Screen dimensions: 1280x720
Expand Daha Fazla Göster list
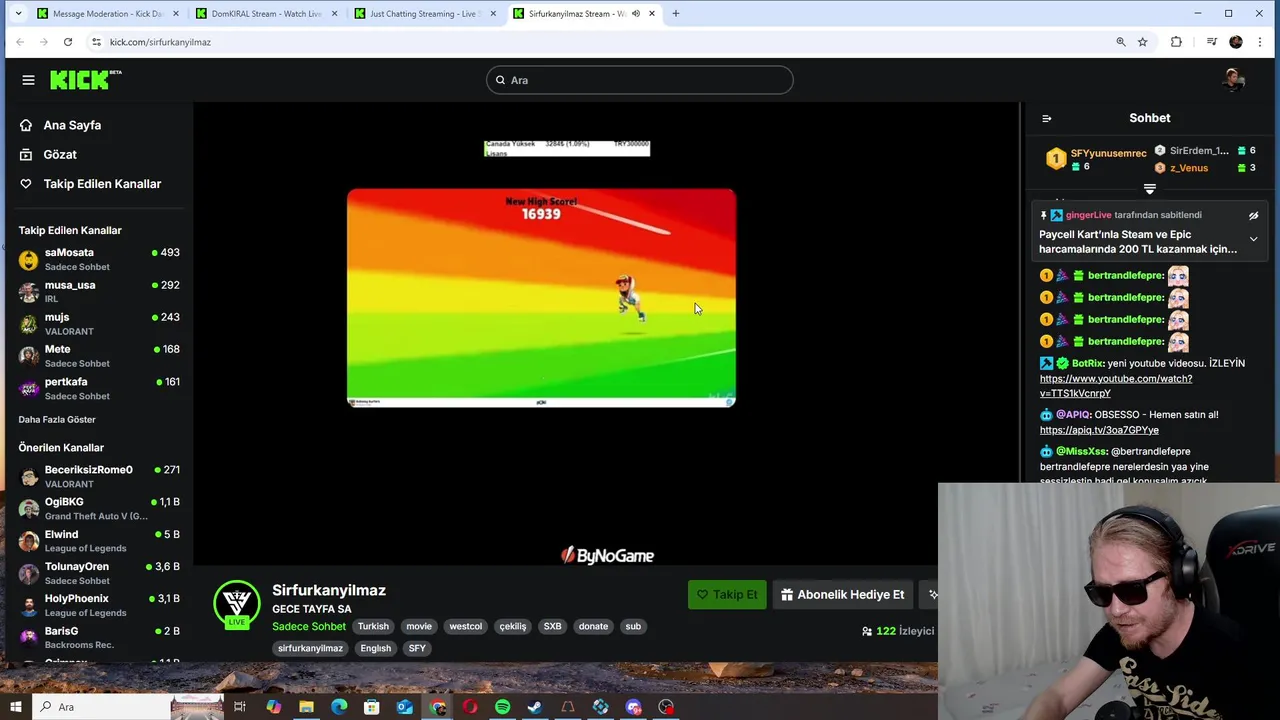[x=57, y=419]
